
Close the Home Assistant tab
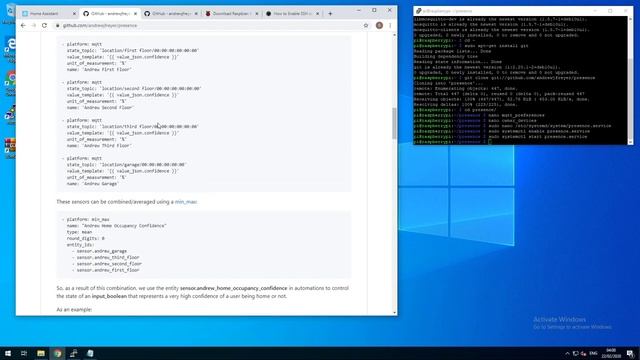[x=74, y=13]
